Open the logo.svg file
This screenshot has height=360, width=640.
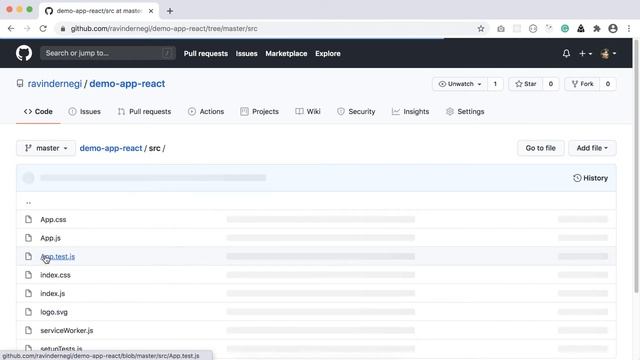(54, 312)
